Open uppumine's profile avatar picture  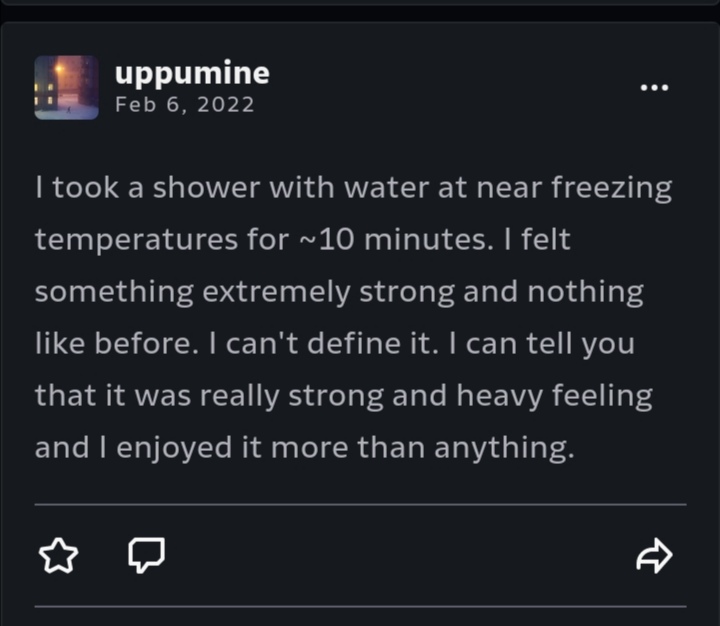(67, 87)
